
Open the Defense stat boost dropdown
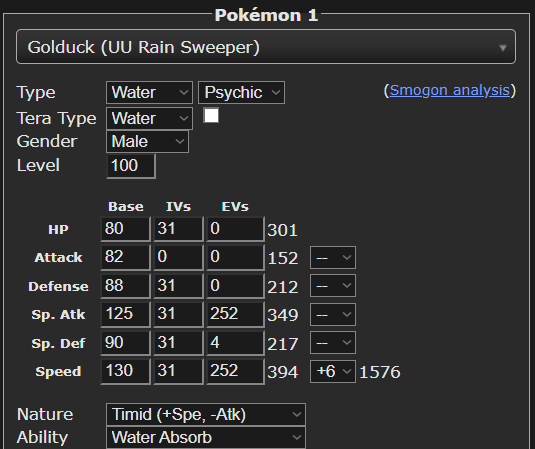(333, 286)
